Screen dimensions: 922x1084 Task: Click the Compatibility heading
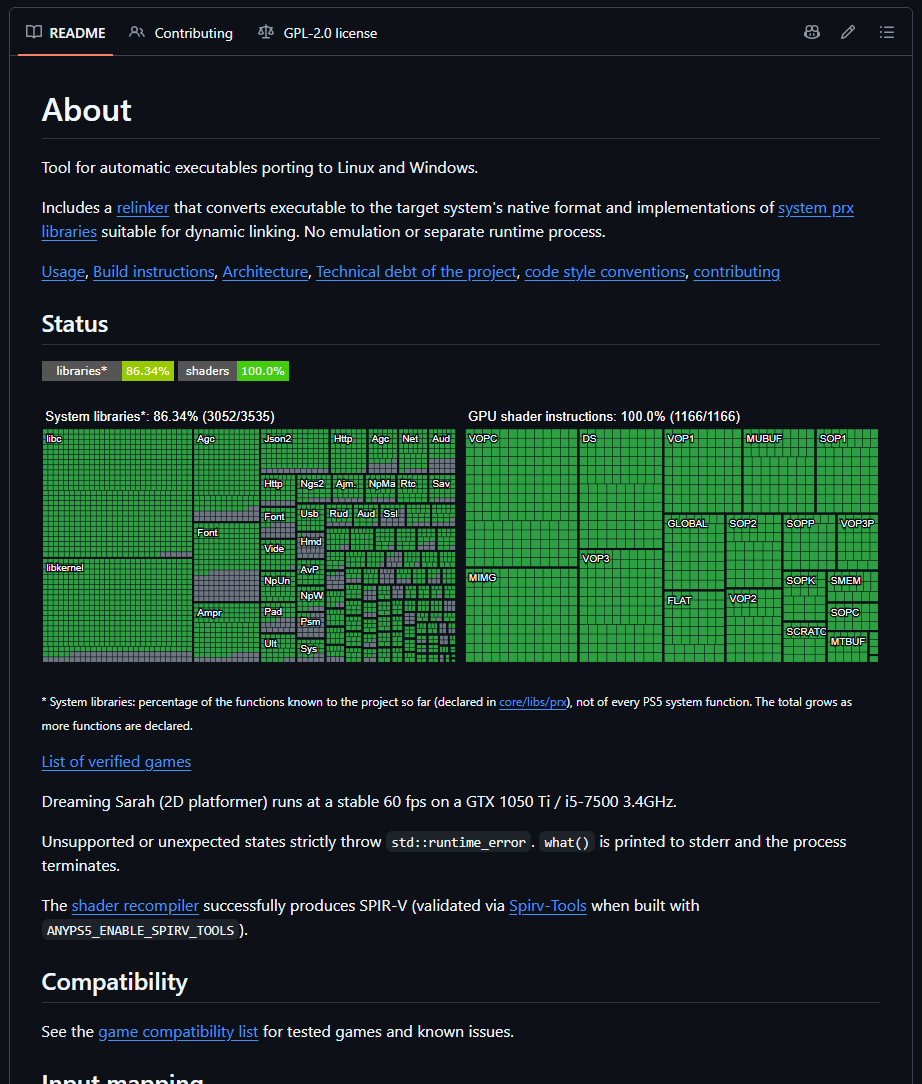click(x=115, y=982)
